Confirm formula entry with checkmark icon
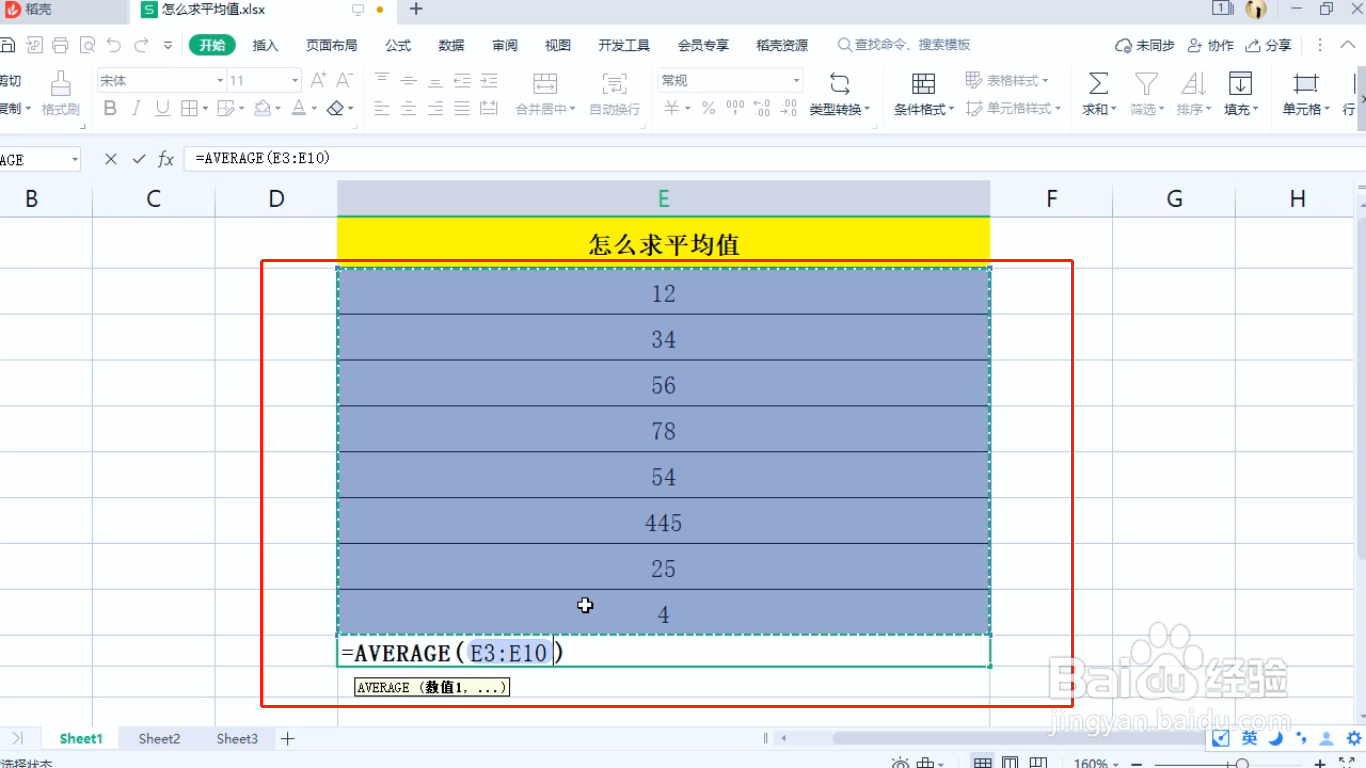This screenshot has height=768, width=1366. pos(139,159)
